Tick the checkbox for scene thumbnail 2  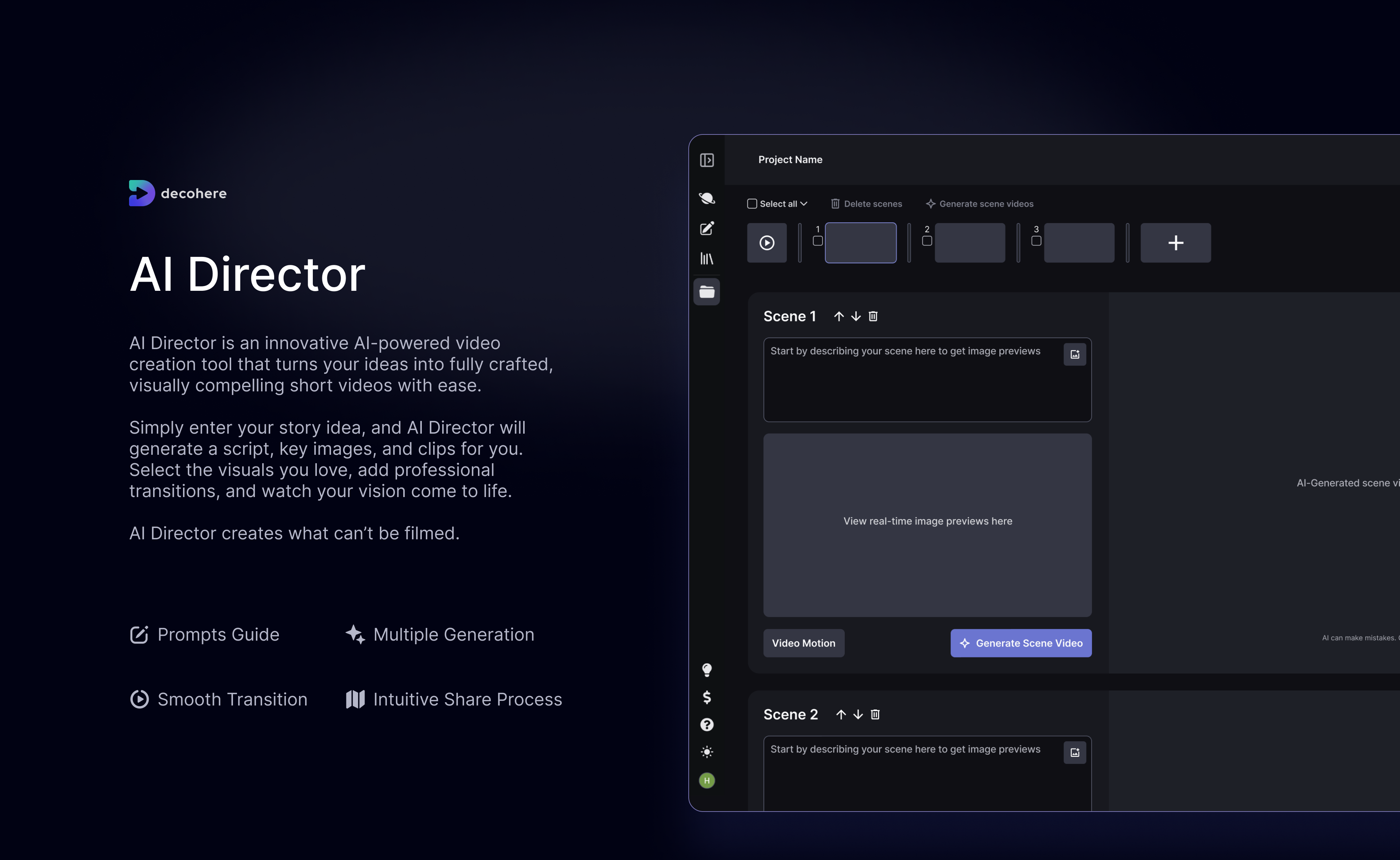coord(927,241)
